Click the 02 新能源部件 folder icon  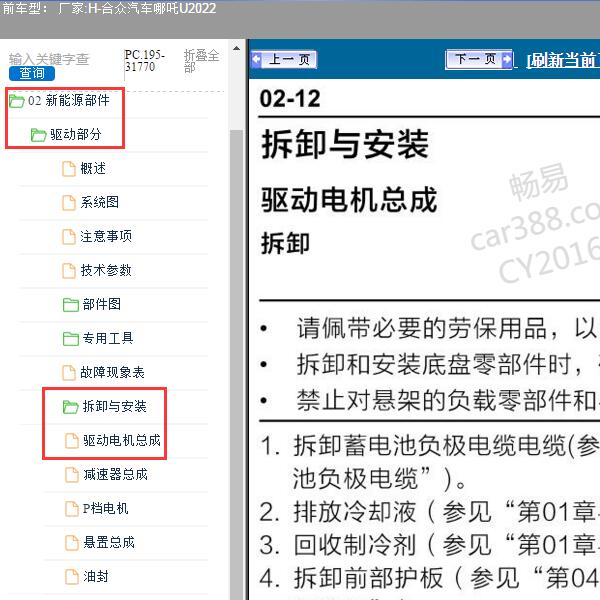click(17, 101)
